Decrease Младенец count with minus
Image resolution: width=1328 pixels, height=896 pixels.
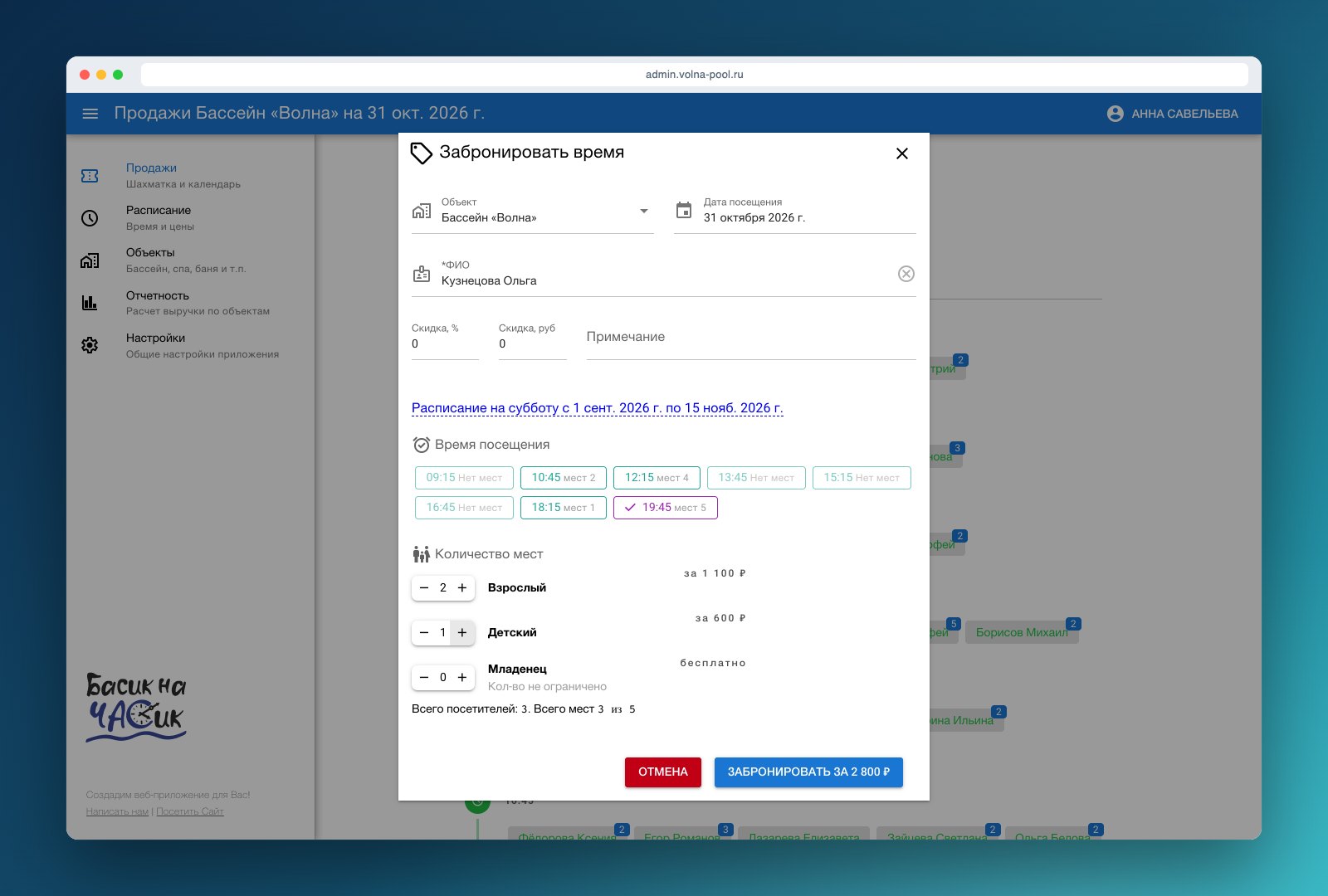pos(424,677)
